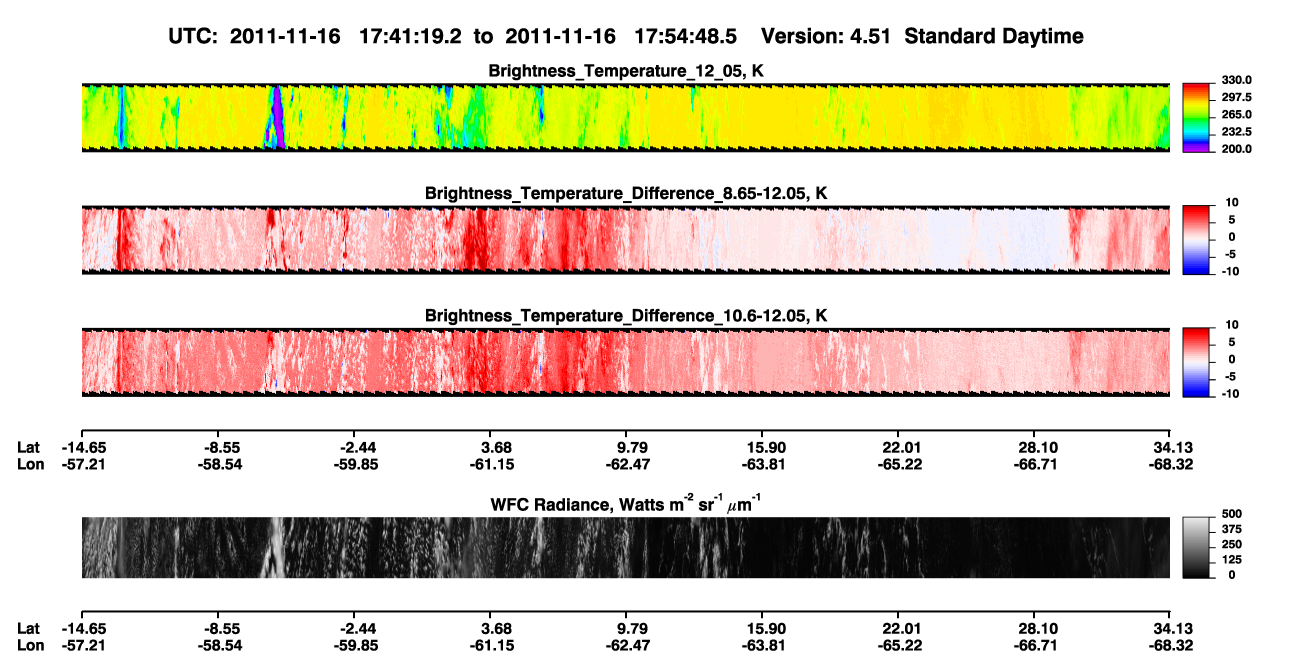Click the 10.6-12.05 temperature difference image strip

click(625, 361)
